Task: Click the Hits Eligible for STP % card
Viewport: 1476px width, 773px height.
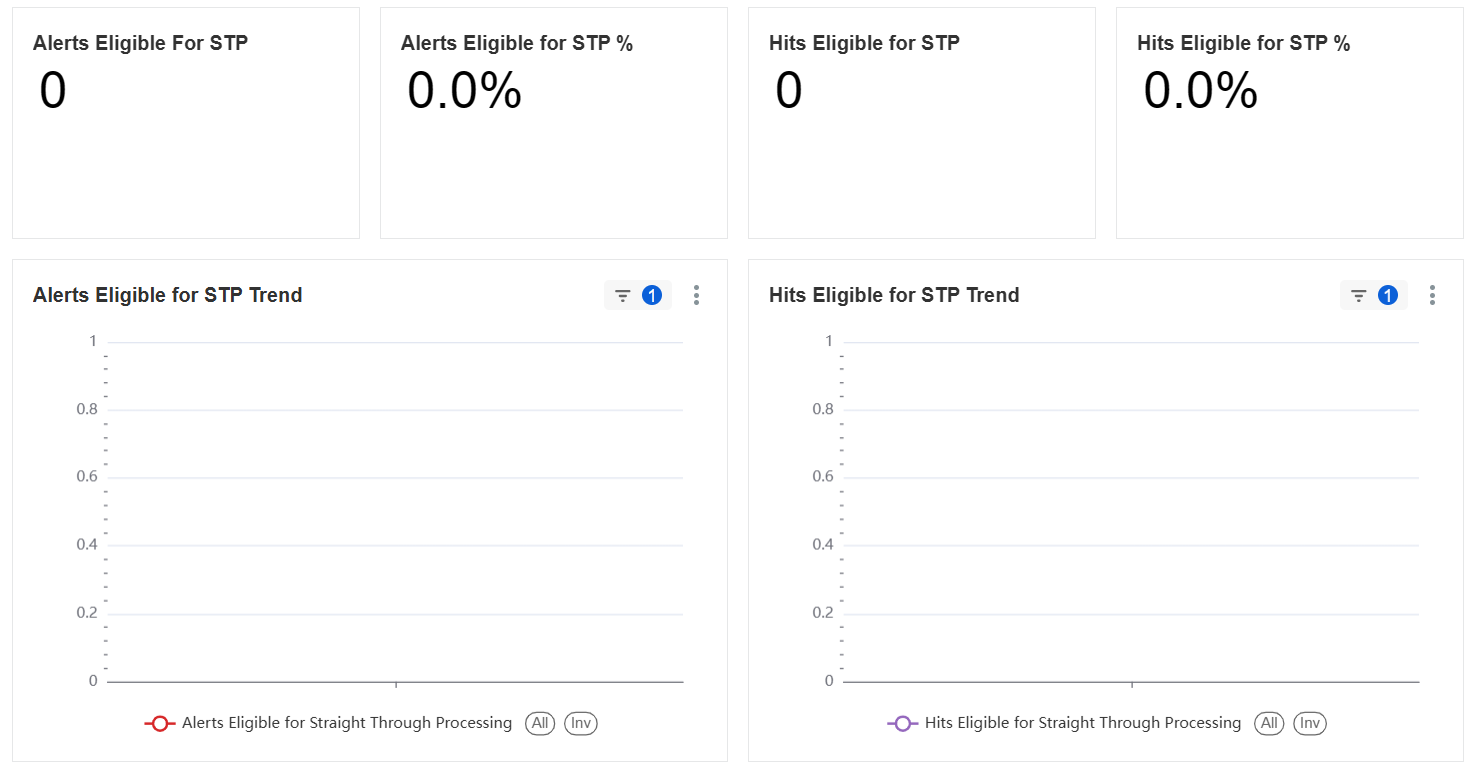Action: (x=1290, y=123)
